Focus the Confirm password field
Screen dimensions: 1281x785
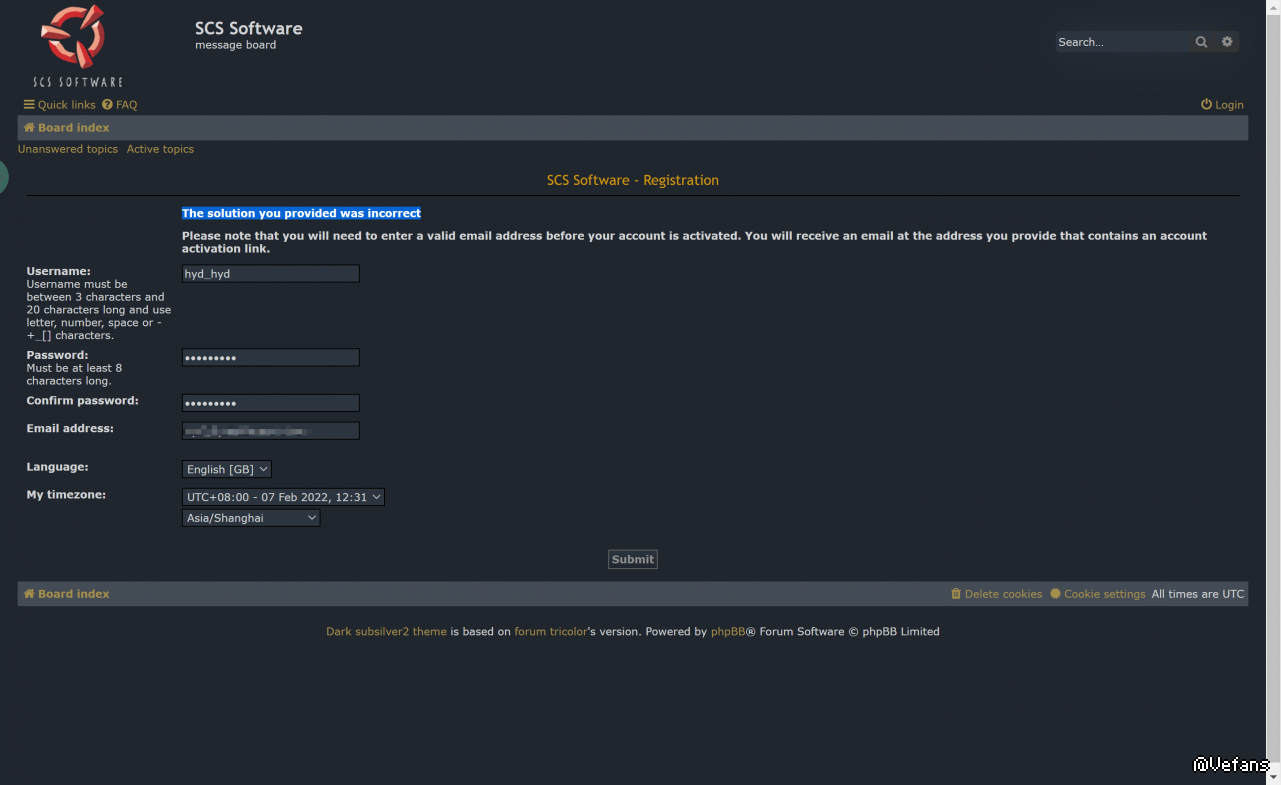(270, 403)
